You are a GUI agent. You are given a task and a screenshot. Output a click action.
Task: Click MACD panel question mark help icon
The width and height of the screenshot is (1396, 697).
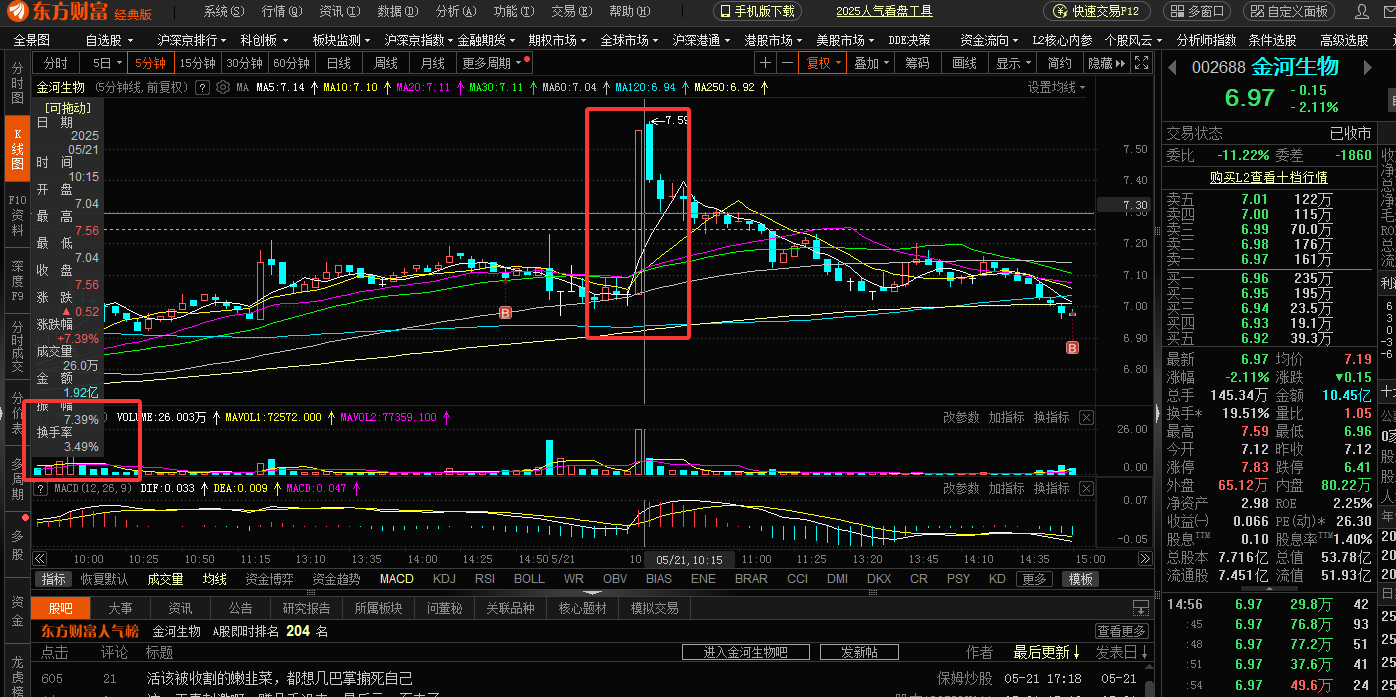tap(41, 488)
